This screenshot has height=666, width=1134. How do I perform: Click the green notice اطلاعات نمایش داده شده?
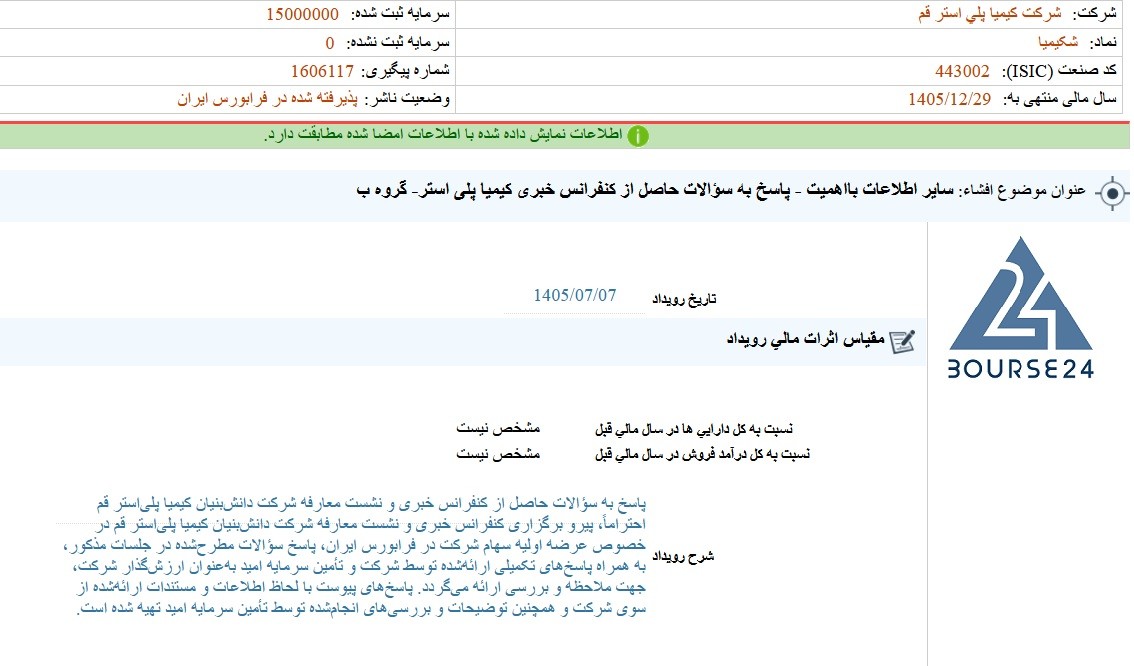pos(443,135)
